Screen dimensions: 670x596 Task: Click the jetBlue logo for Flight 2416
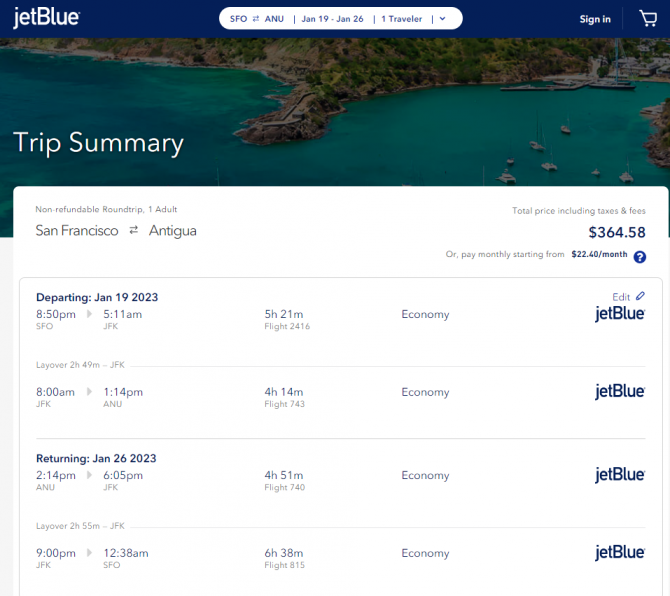point(620,314)
